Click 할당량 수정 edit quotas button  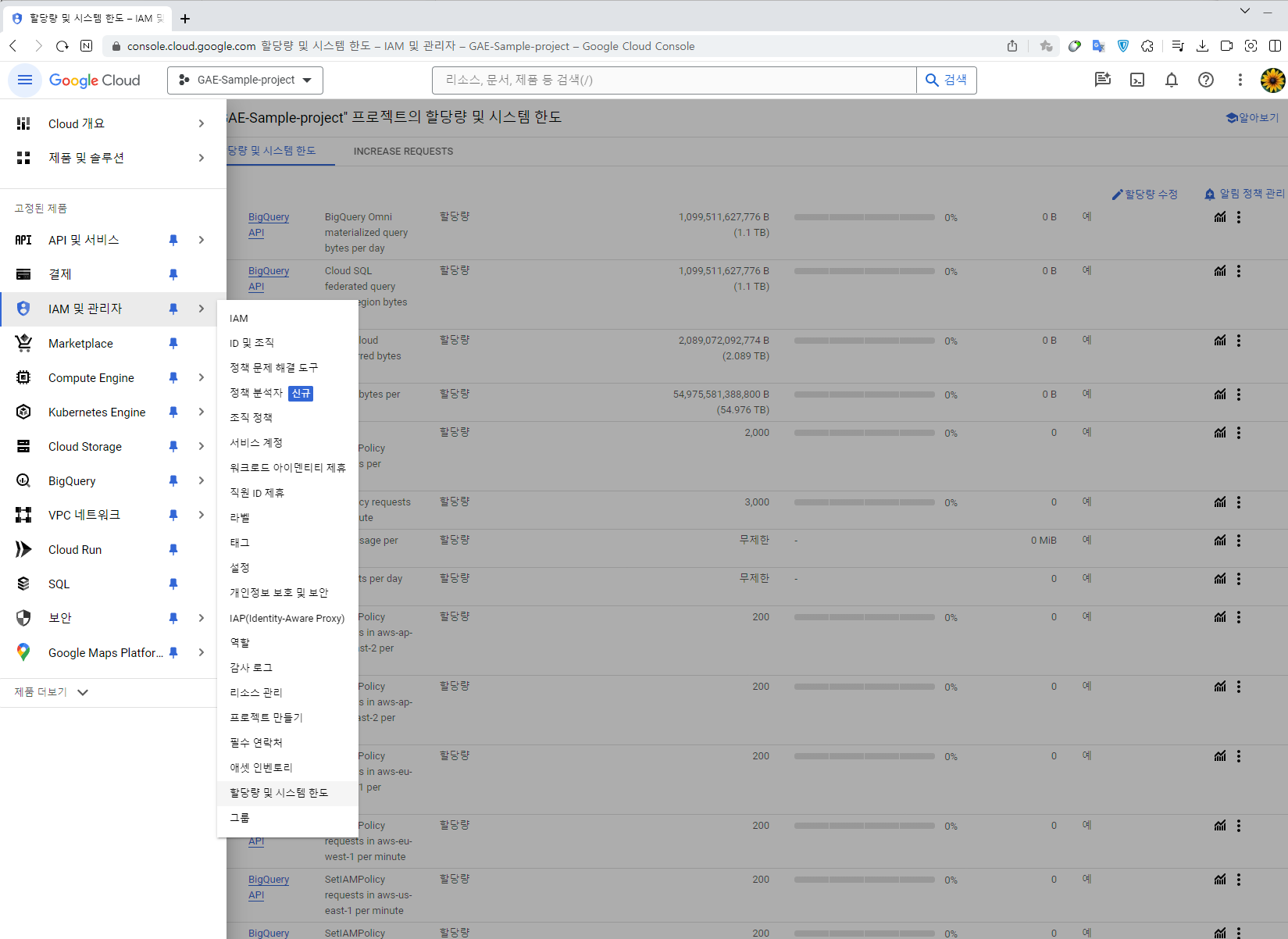(1145, 195)
